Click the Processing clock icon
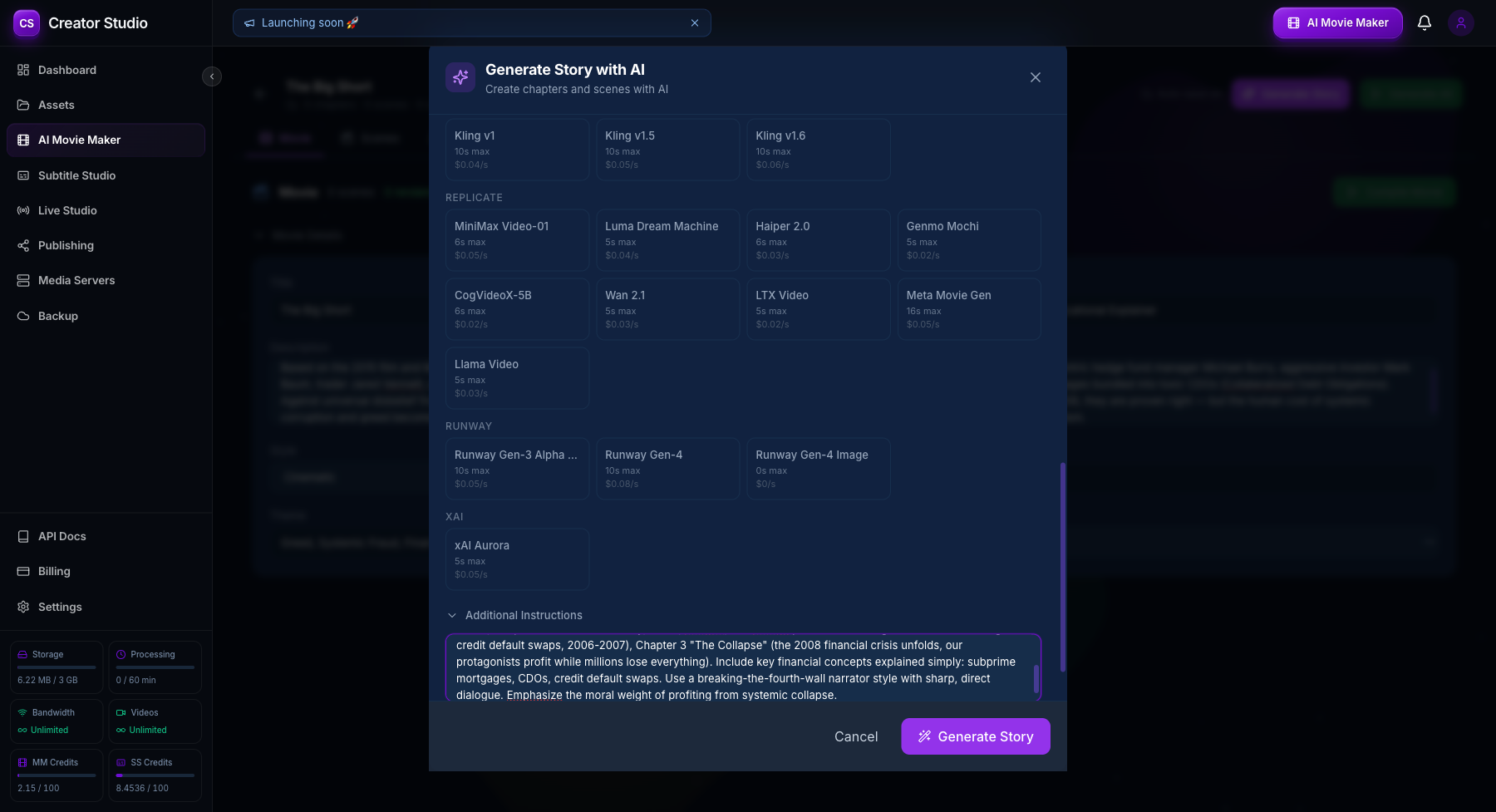The height and width of the screenshot is (812, 1496). pos(121,654)
